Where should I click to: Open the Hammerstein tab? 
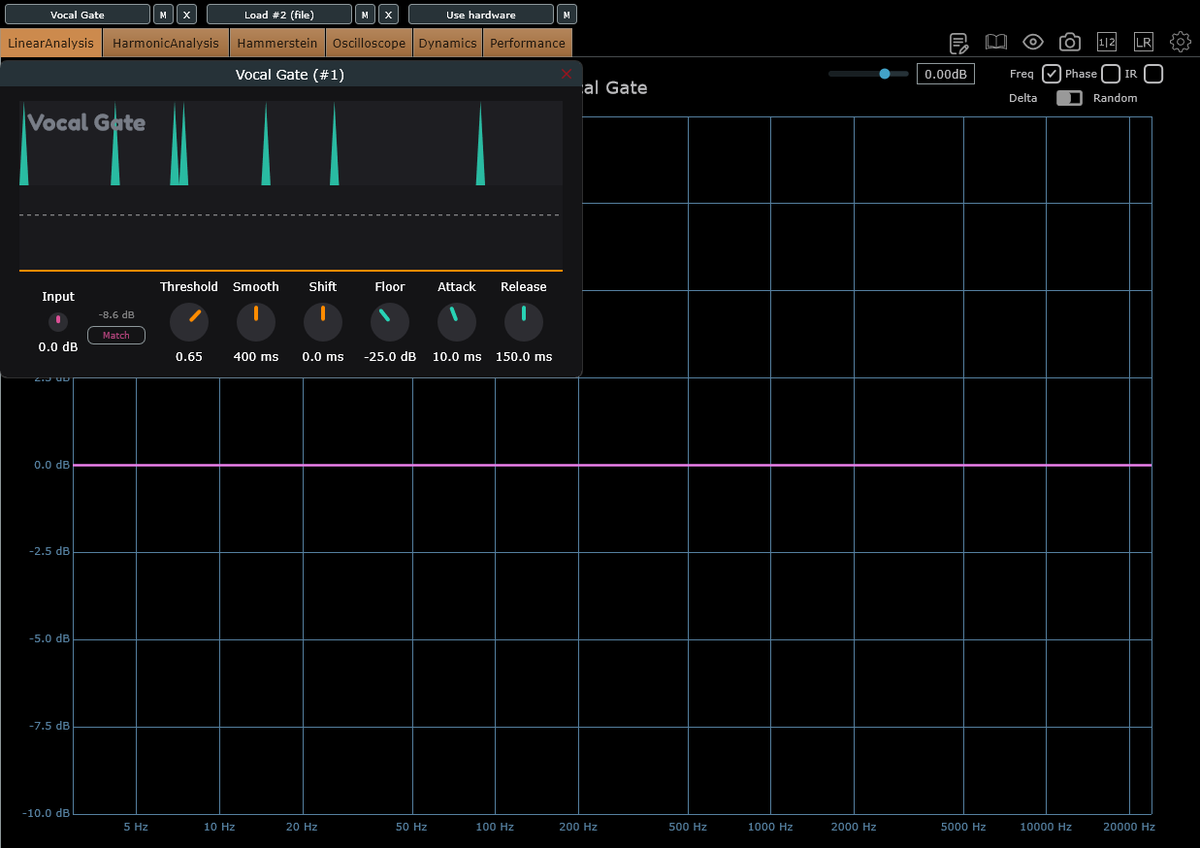[x=277, y=43]
